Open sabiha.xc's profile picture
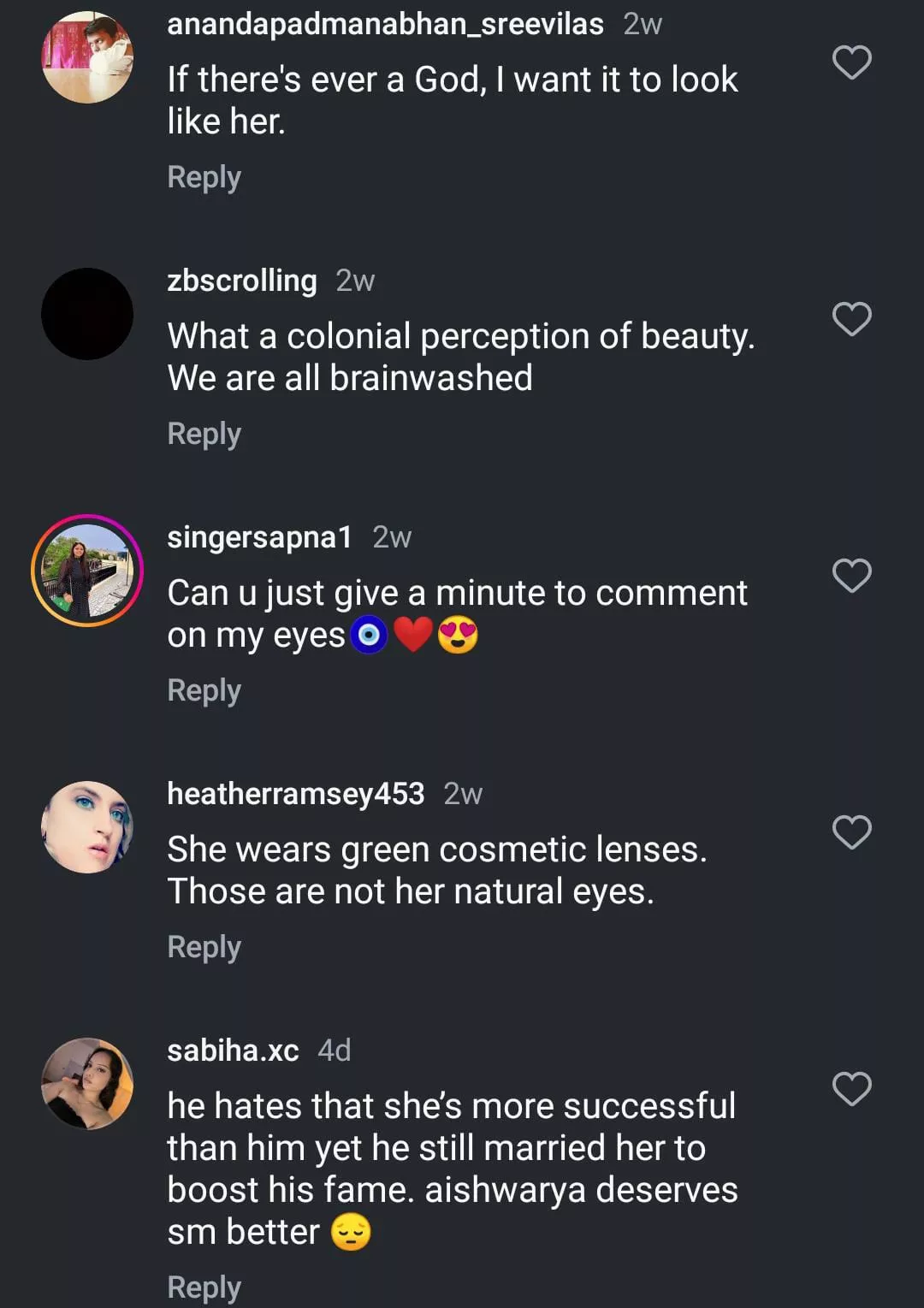The width and height of the screenshot is (924, 1308). tap(87, 1084)
